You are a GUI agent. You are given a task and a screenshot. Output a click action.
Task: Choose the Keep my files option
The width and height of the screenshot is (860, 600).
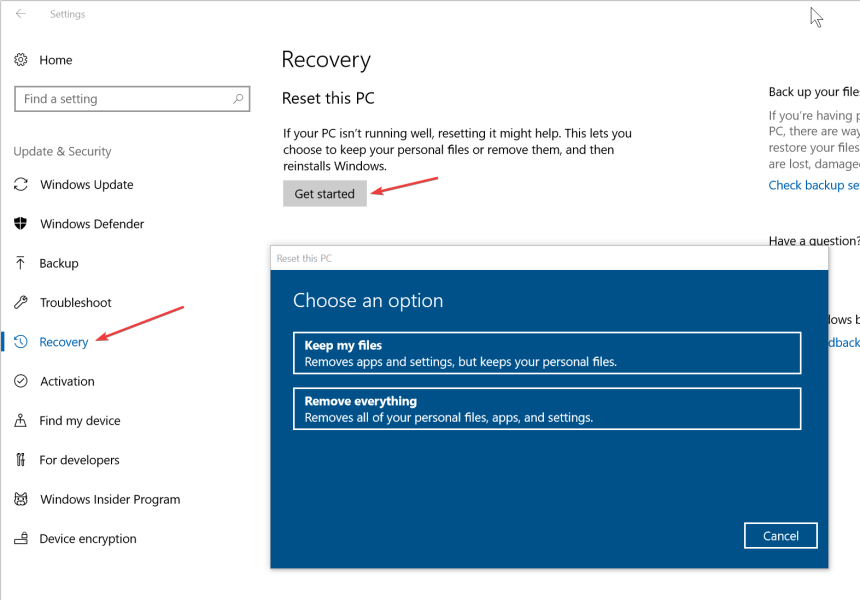pyautogui.click(x=546, y=352)
